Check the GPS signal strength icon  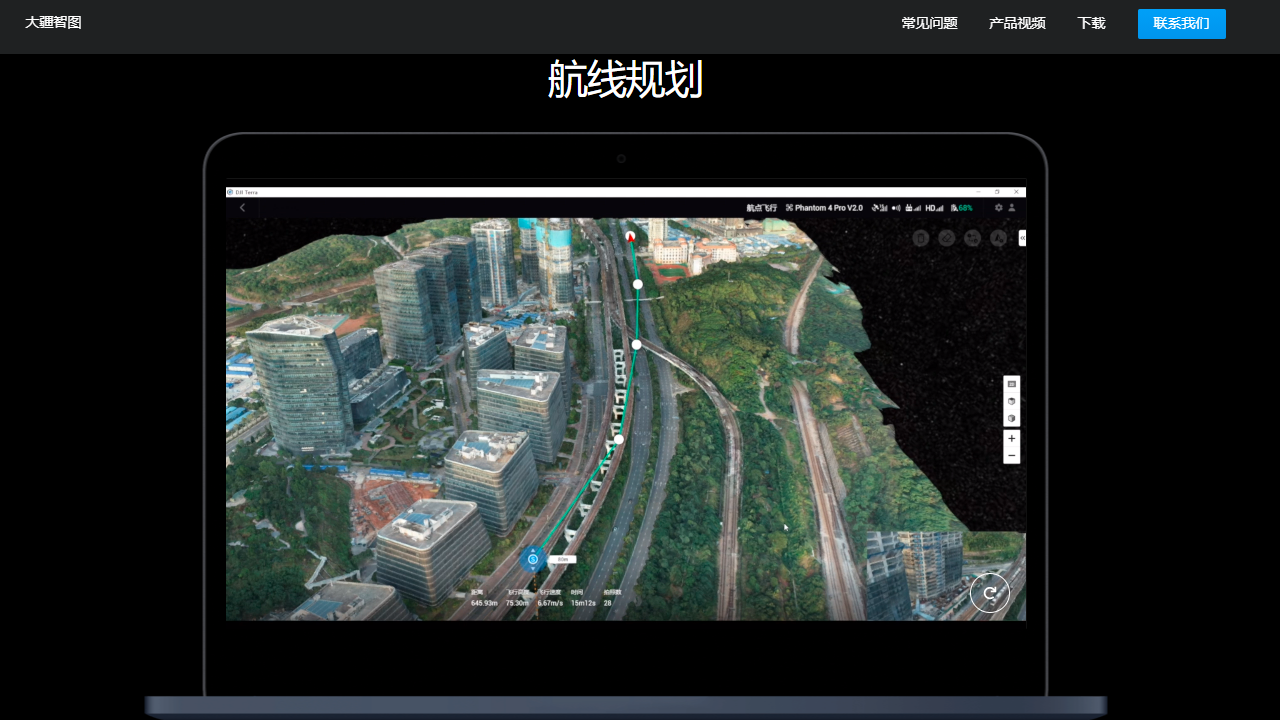(877, 208)
